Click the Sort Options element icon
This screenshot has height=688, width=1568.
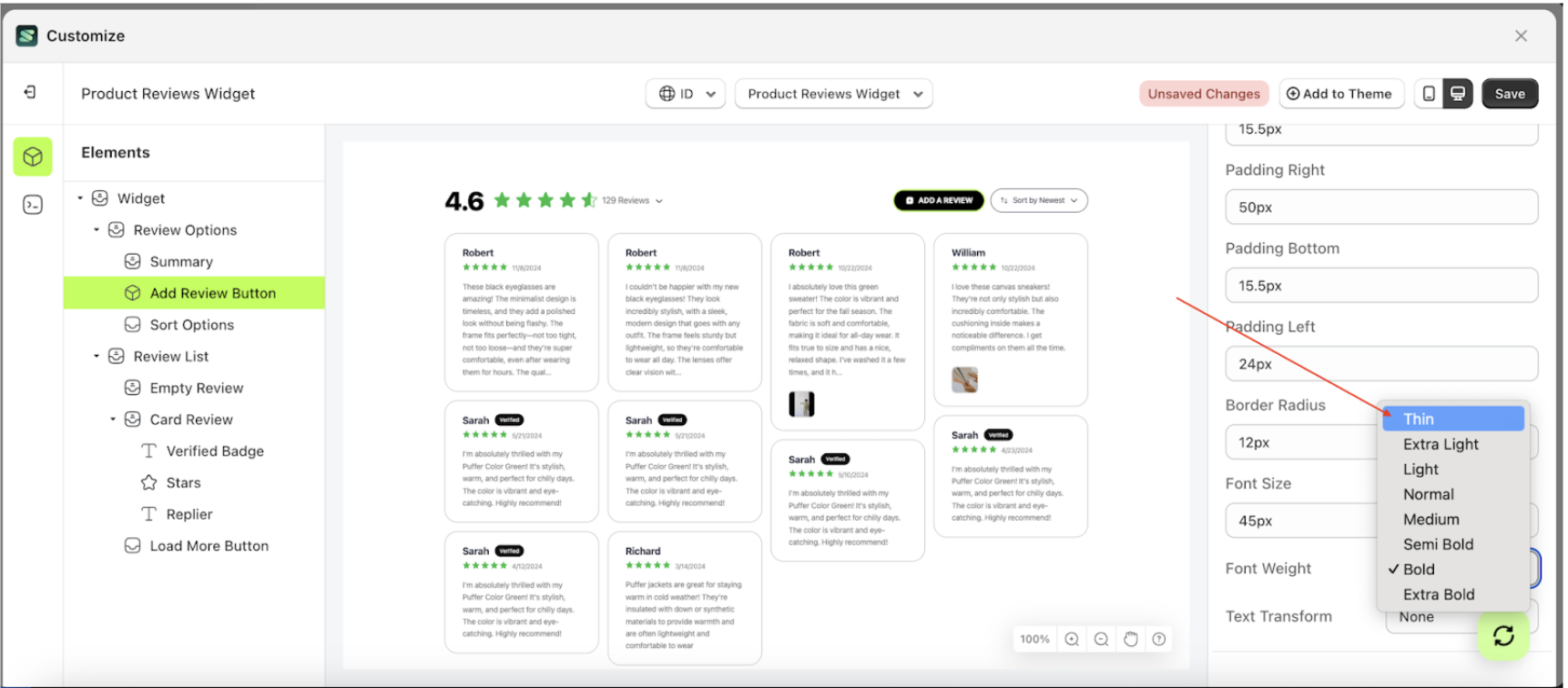pyautogui.click(x=132, y=325)
